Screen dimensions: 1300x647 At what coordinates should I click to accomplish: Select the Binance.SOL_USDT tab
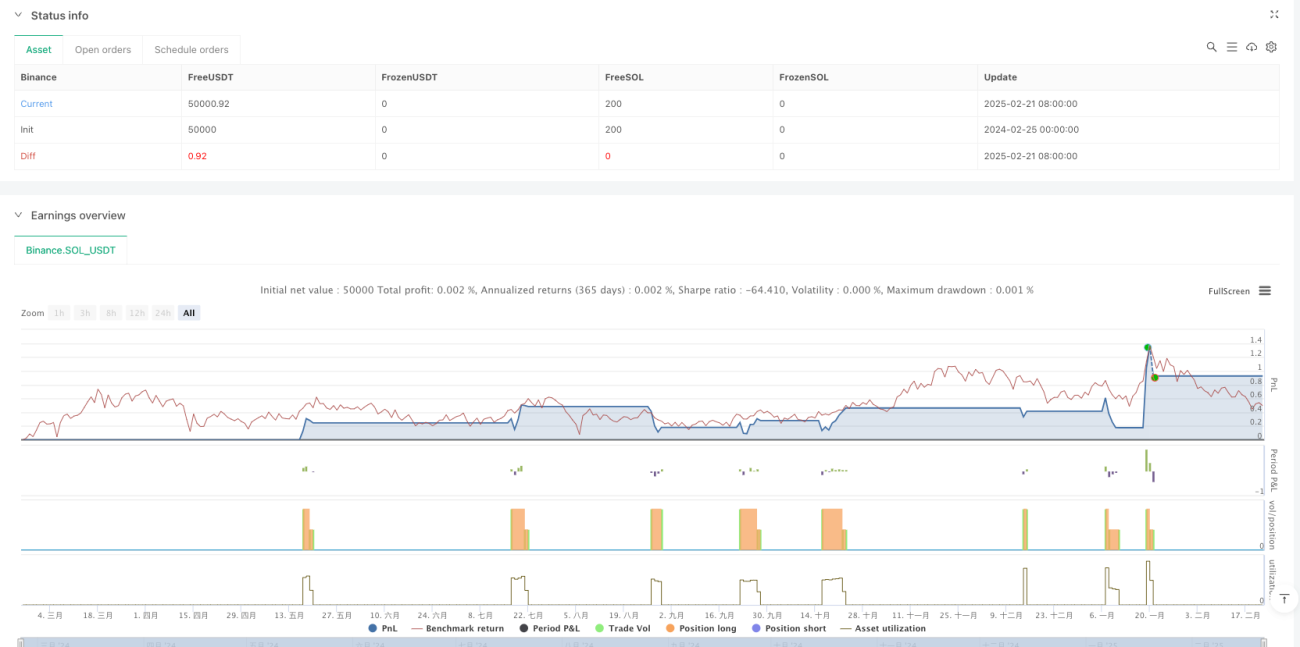click(71, 250)
